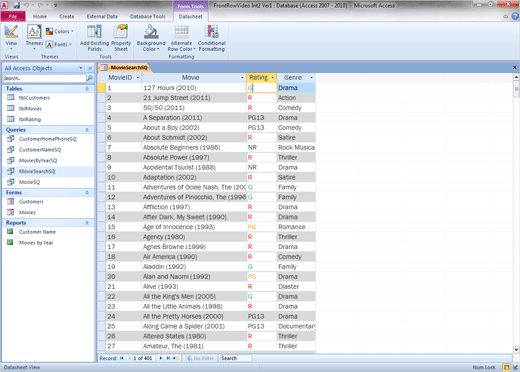Click the Help question mark icon
Screen dimensions: 520x372
point(515,16)
